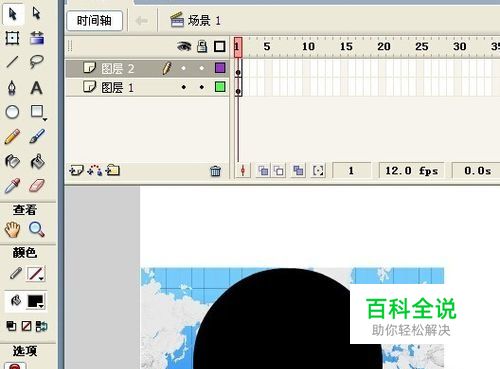Insert a layer folder
This screenshot has width=500, height=369.
[113, 170]
